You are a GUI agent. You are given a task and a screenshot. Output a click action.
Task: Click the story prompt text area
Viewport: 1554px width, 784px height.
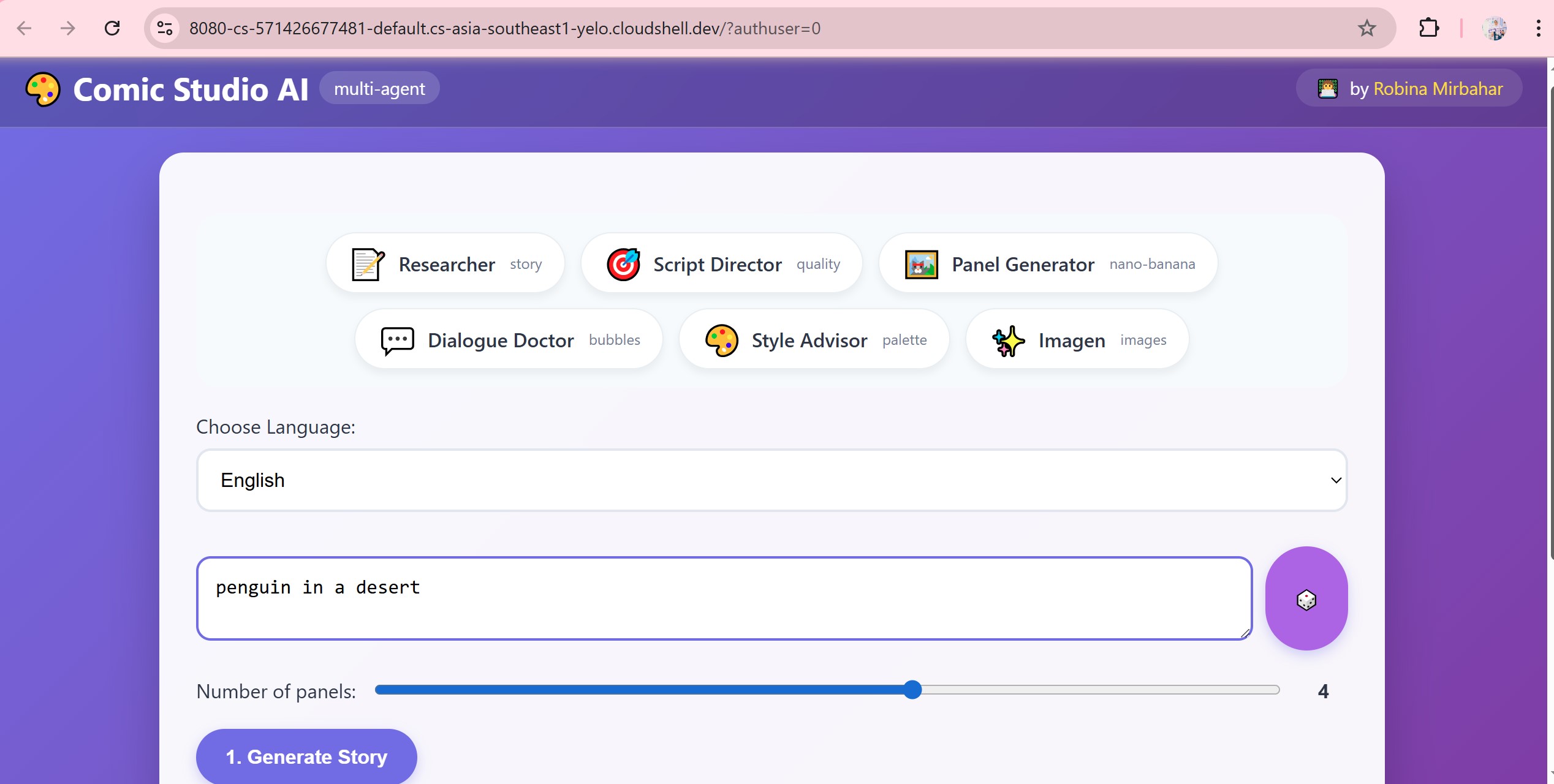(x=723, y=598)
